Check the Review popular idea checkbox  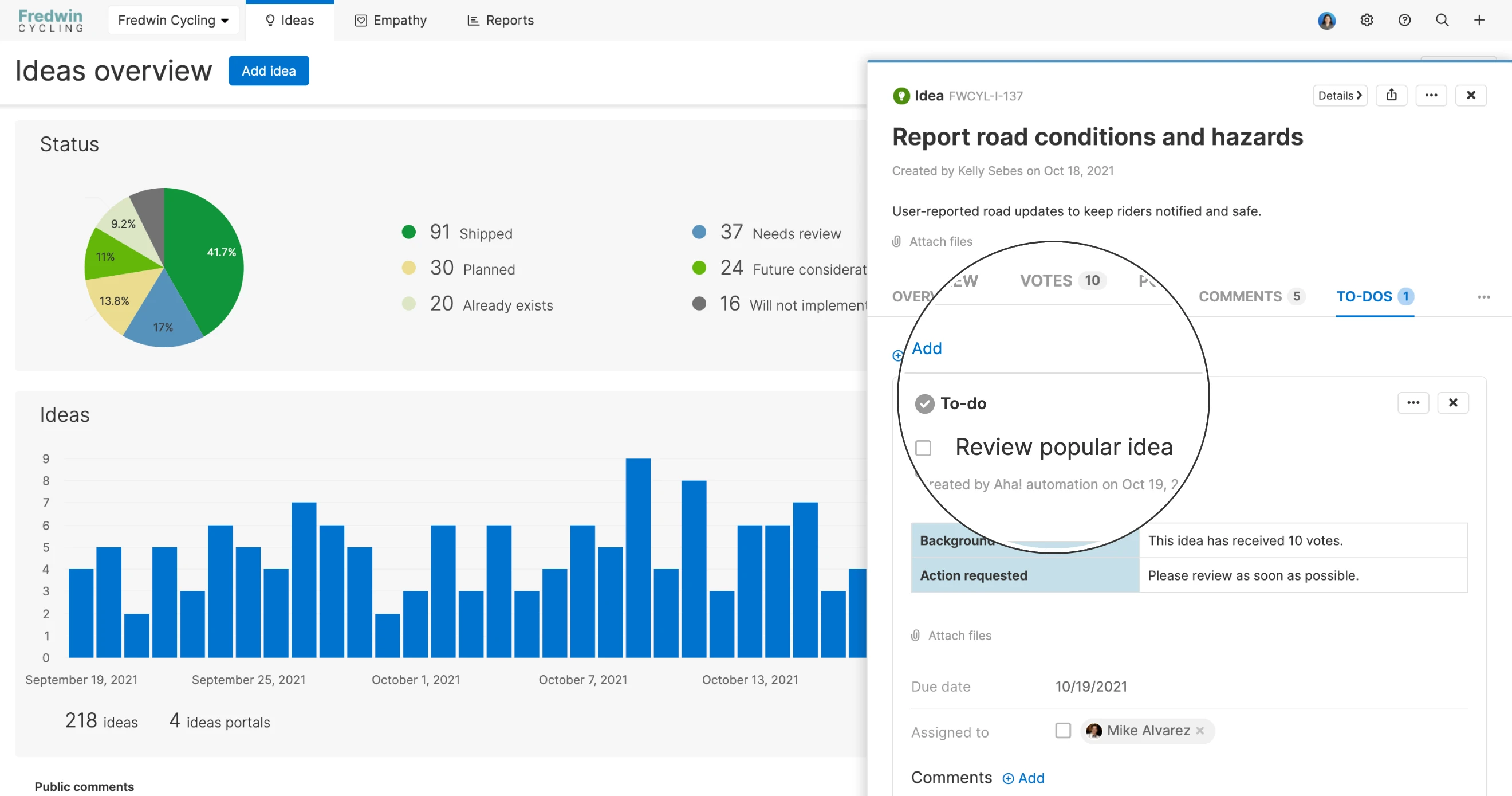point(923,448)
